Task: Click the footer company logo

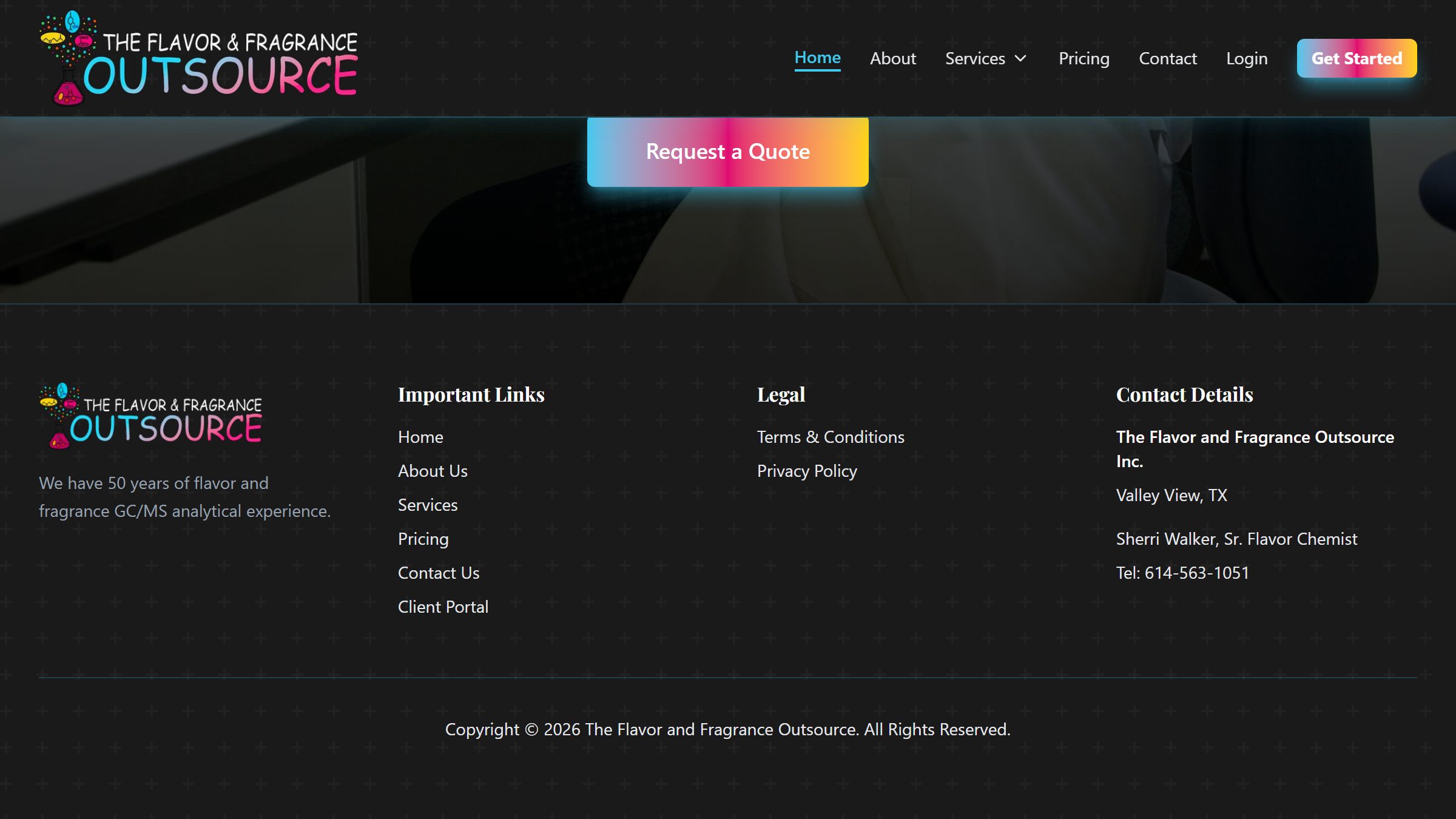Action: point(149,416)
